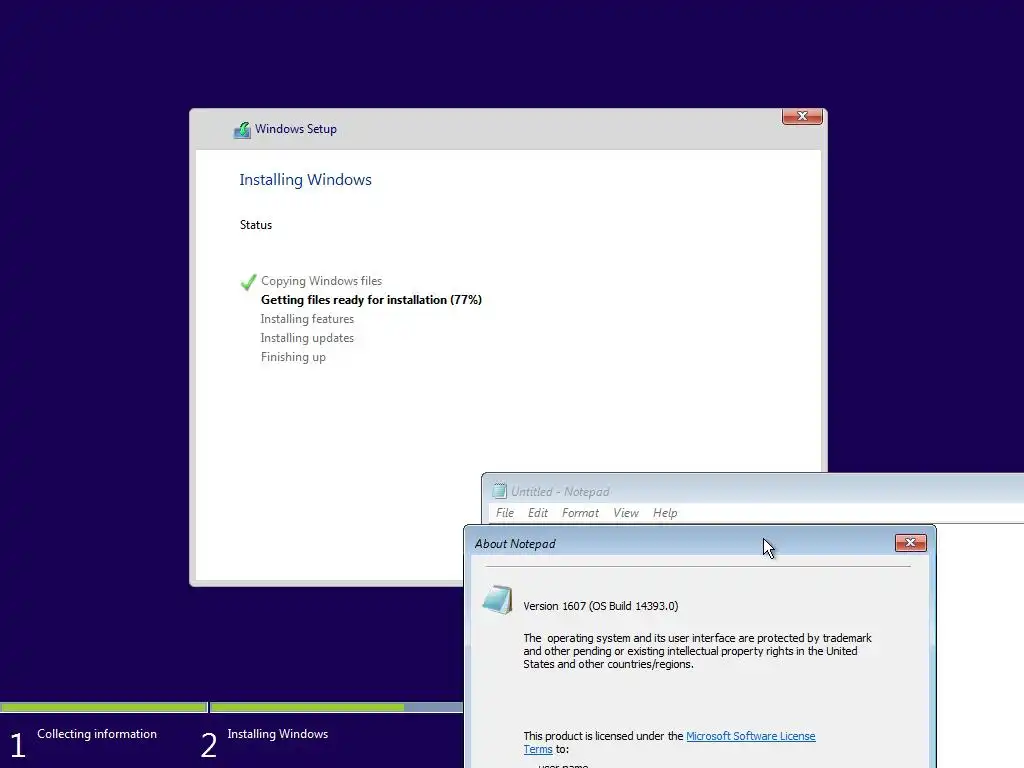This screenshot has height=768, width=1024.
Task: Open the Format menu in Notepad
Action: click(x=580, y=513)
